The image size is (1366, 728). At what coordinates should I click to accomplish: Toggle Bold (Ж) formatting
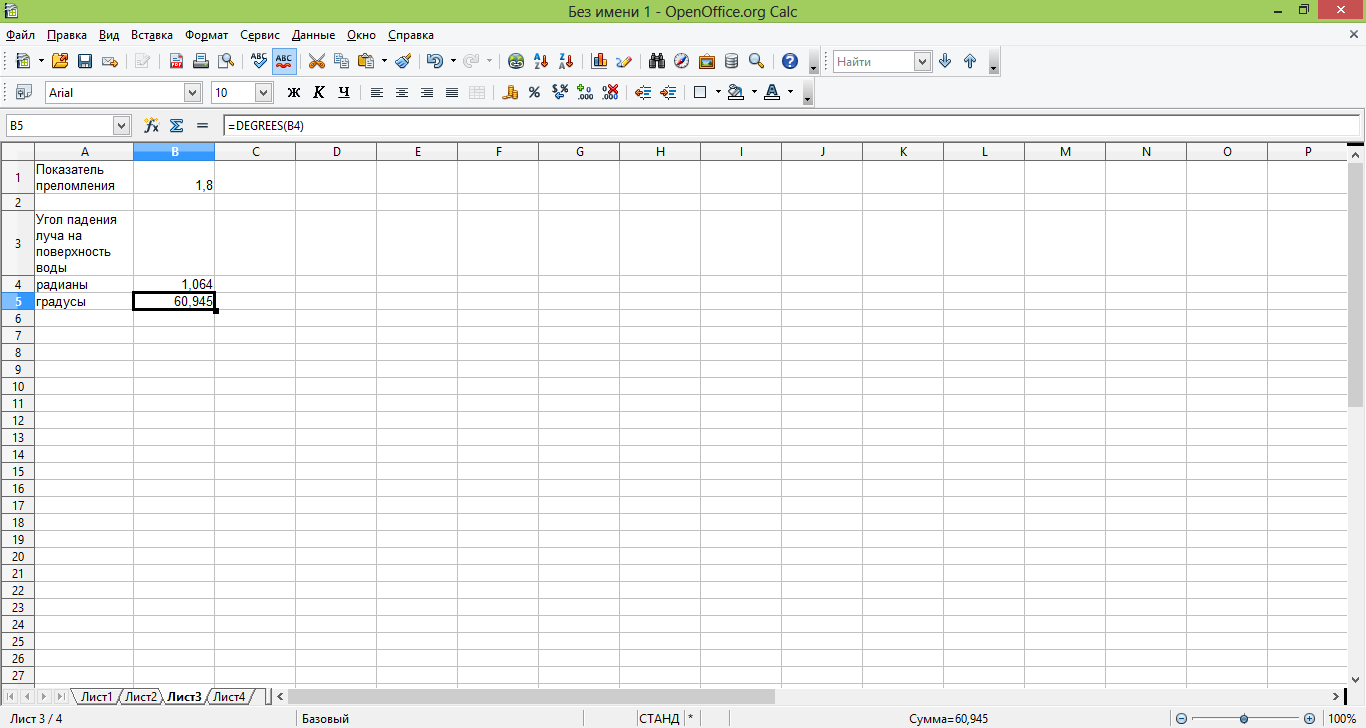click(294, 92)
